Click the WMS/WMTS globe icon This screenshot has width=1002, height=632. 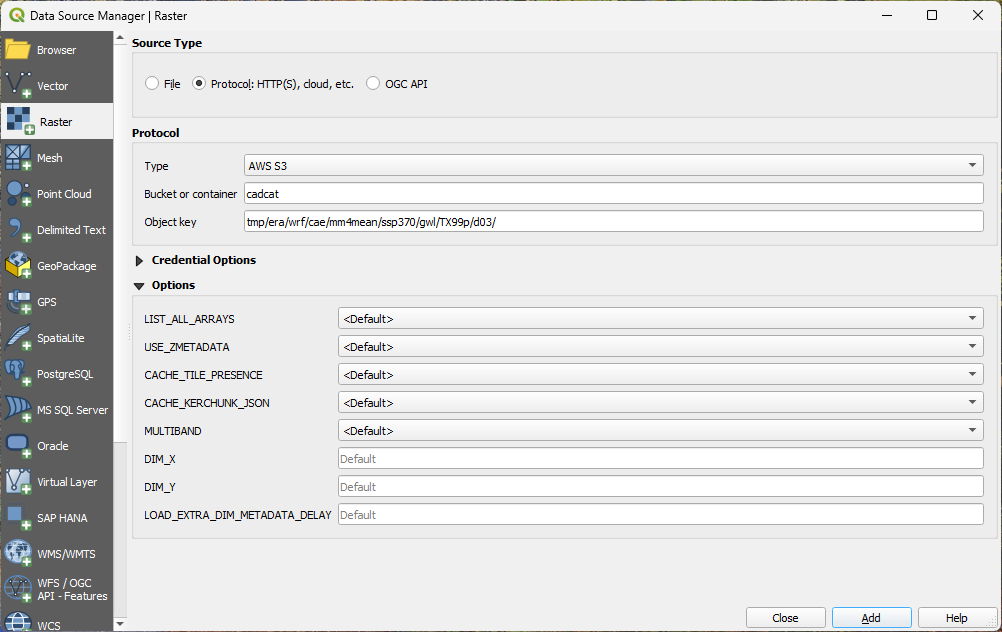[18, 554]
